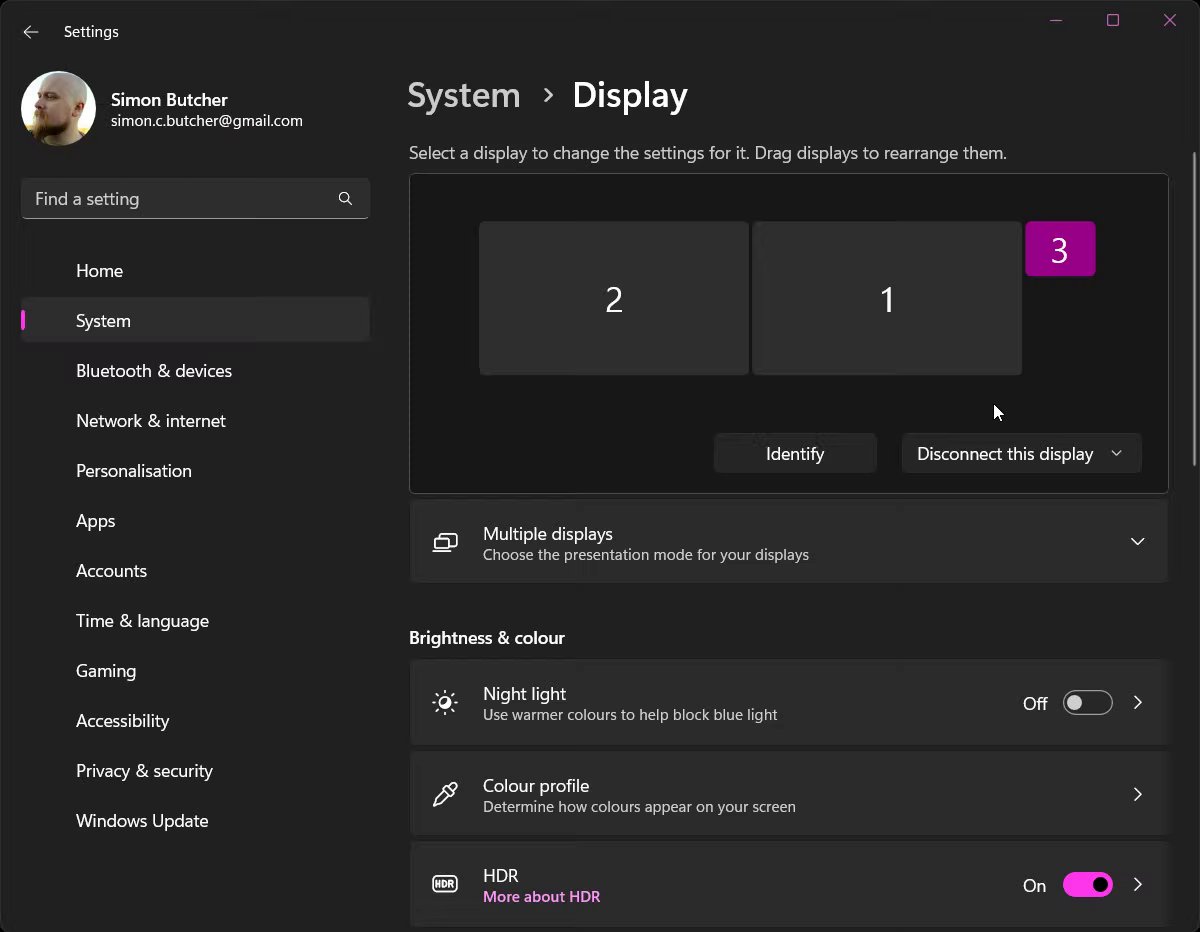This screenshot has width=1200, height=932.
Task: Select display 3 in arrangement
Action: click(x=1060, y=249)
